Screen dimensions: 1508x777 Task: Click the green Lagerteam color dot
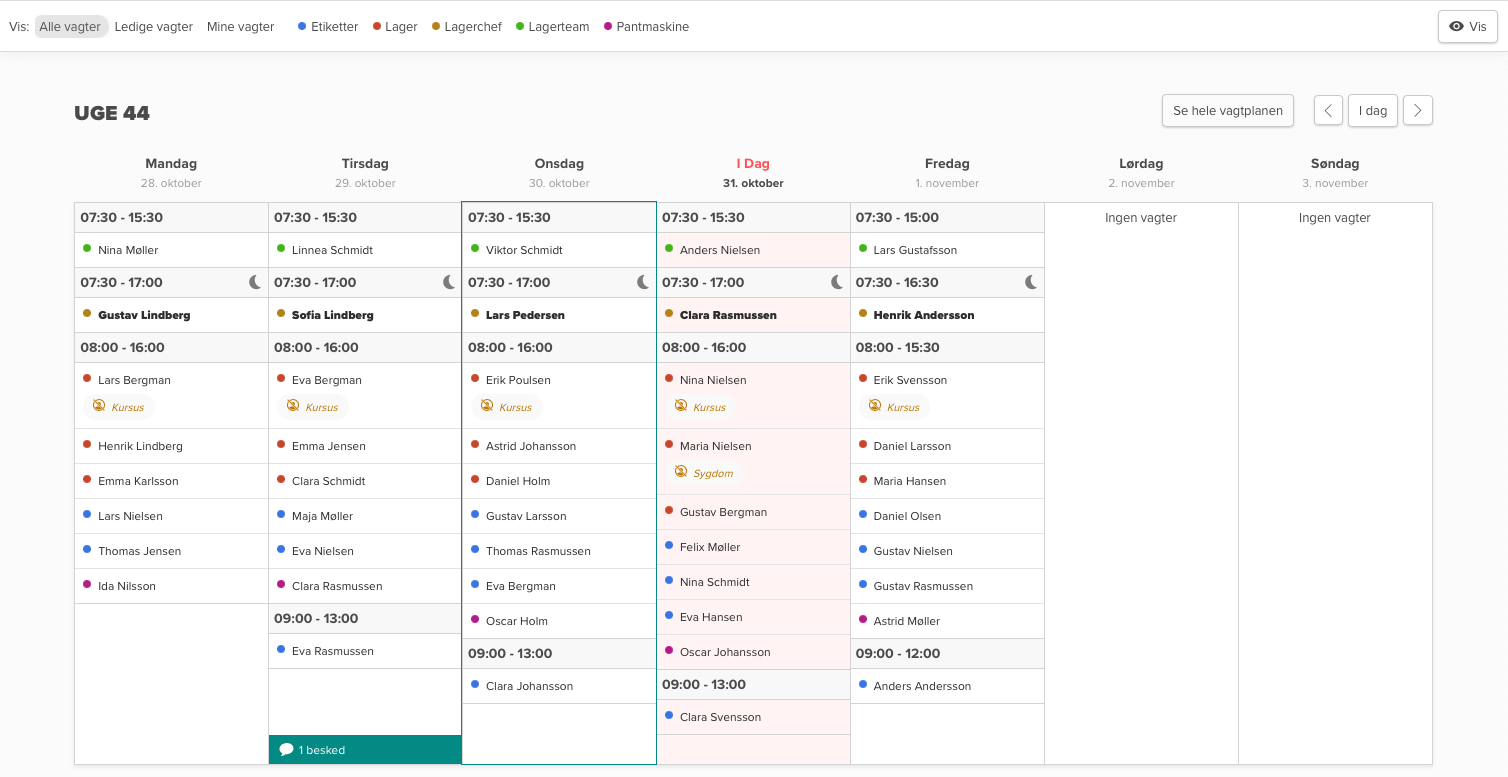pyautogui.click(x=520, y=27)
